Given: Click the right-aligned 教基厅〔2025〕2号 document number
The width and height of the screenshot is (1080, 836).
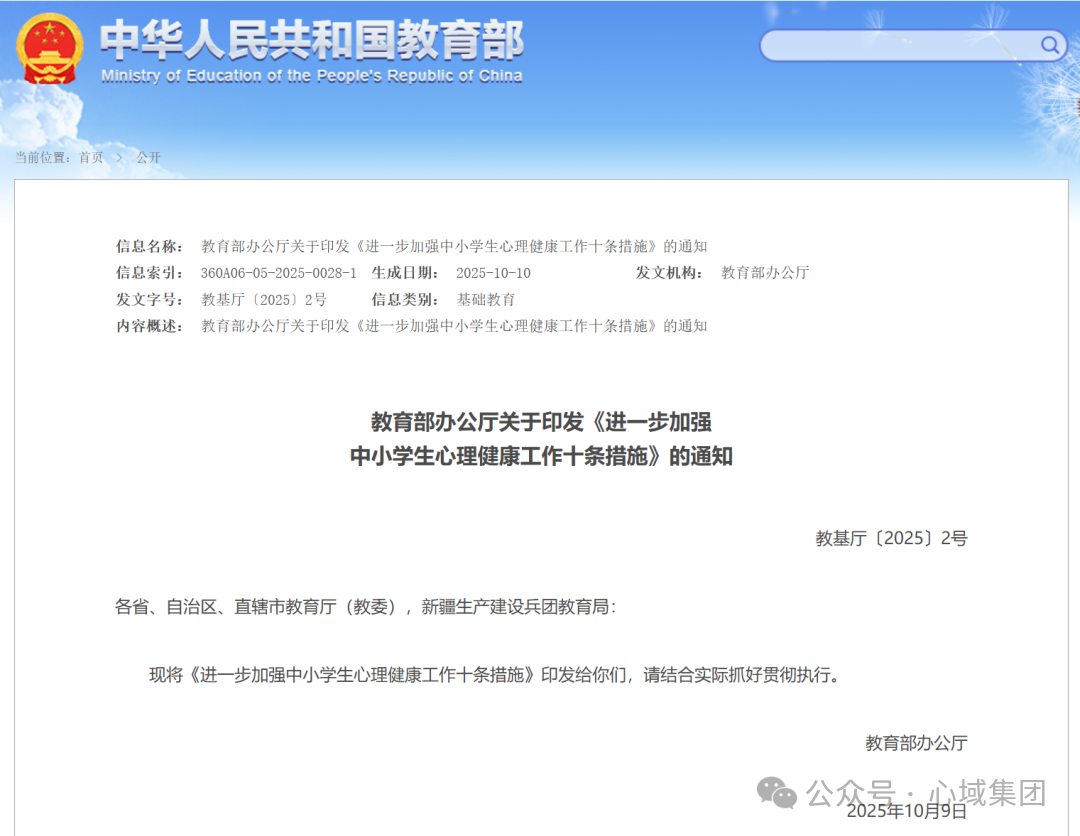Looking at the screenshot, I should click(x=891, y=539).
